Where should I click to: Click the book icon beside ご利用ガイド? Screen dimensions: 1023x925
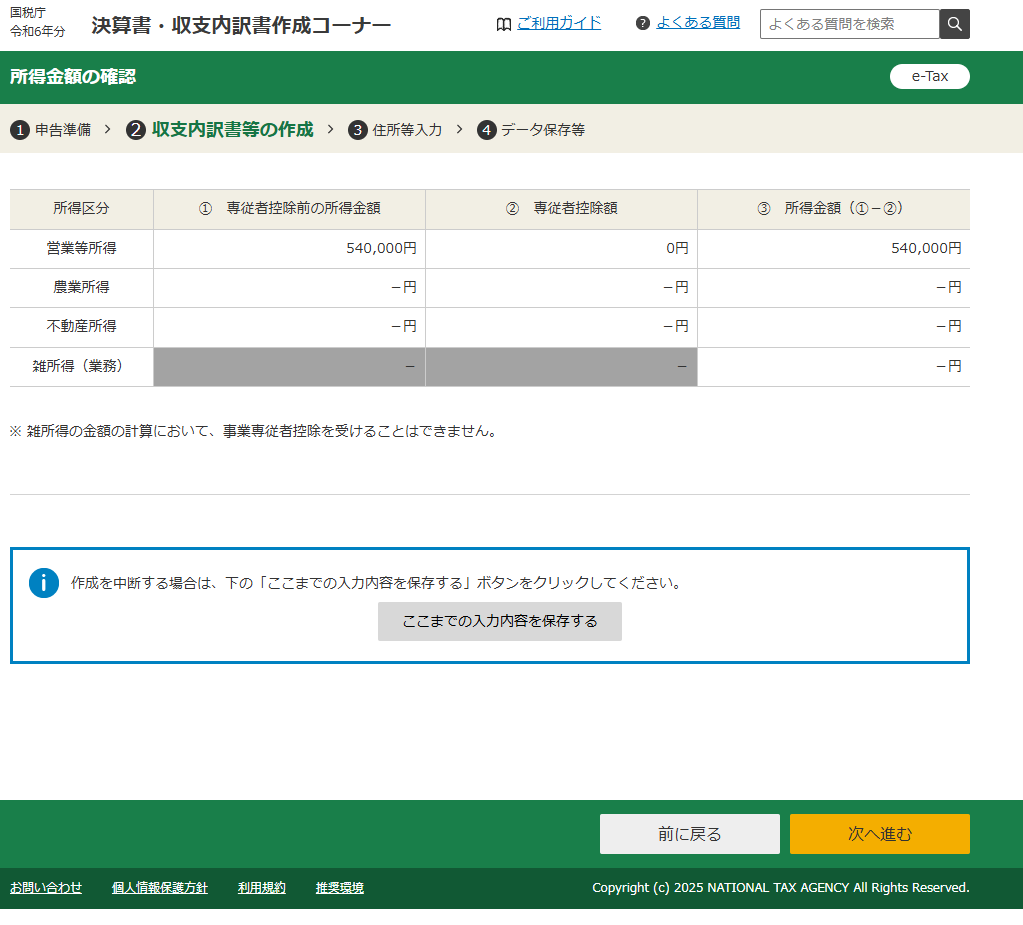point(504,24)
